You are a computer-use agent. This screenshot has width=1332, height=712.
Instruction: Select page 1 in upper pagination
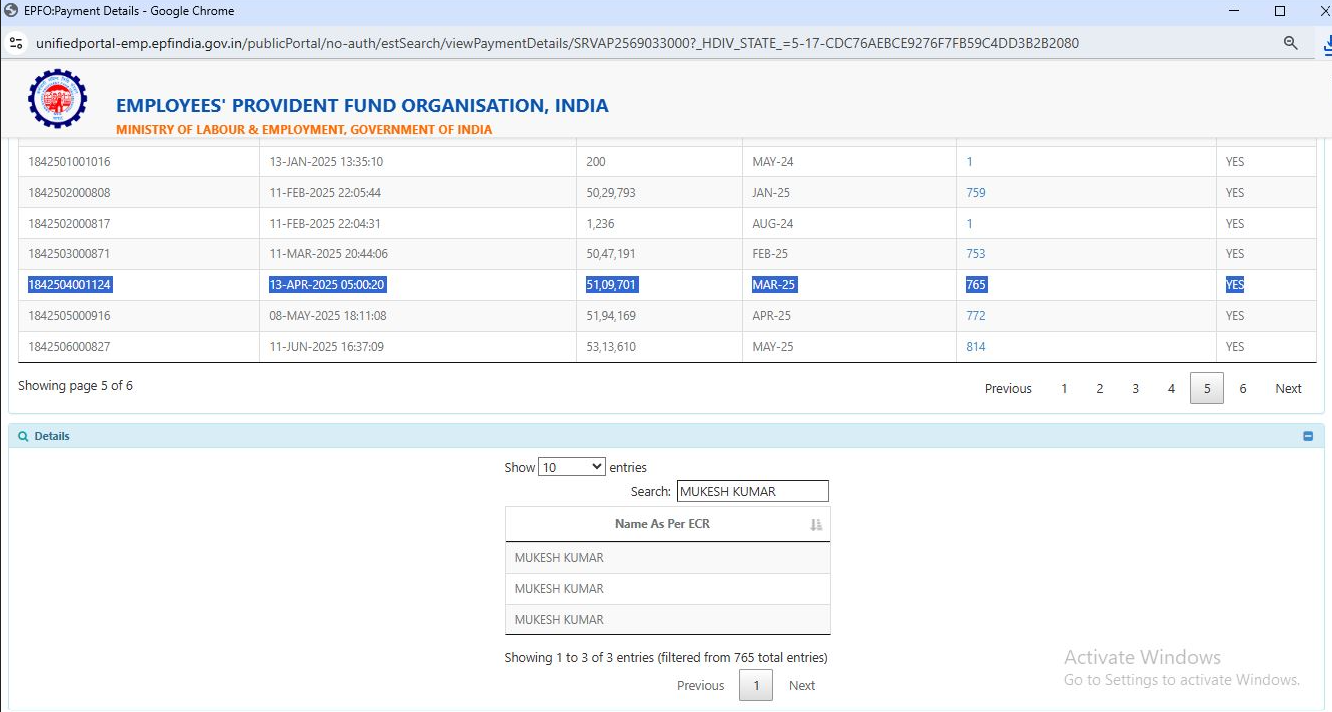tap(1064, 388)
